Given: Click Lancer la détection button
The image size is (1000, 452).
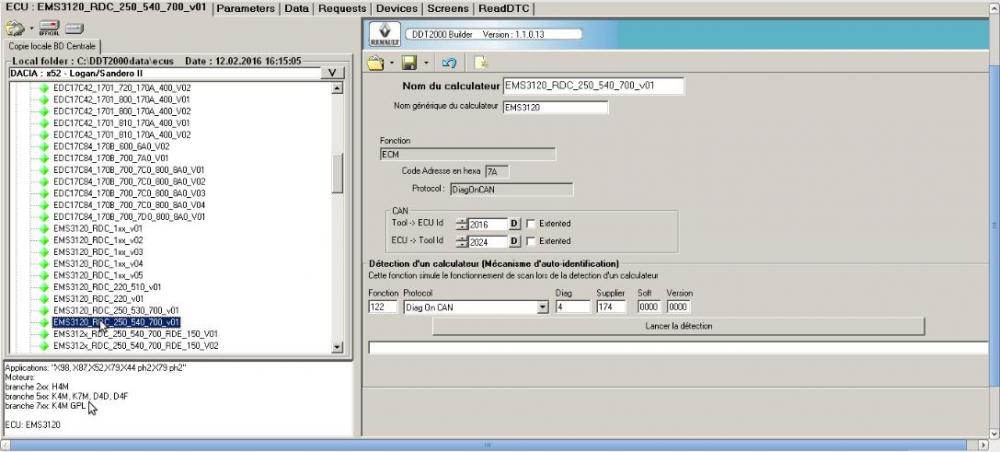Looking at the screenshot, I should pos(679,326).
